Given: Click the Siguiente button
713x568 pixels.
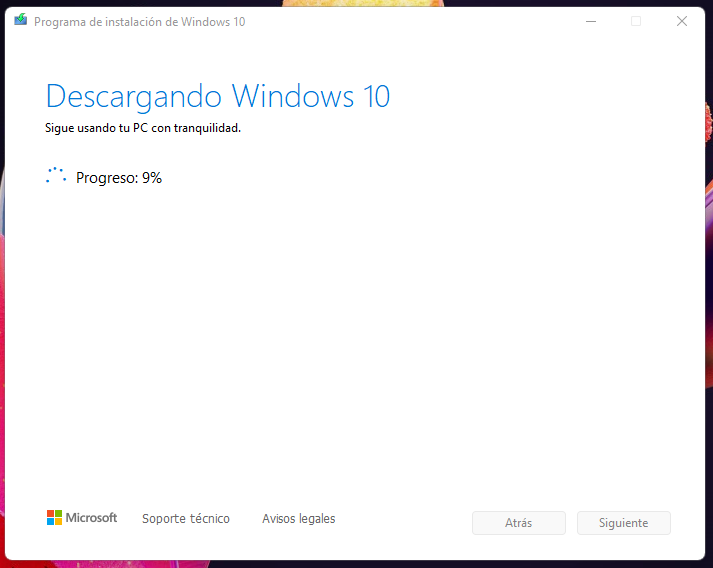Looking at the screenshot, I should (624, 523).
